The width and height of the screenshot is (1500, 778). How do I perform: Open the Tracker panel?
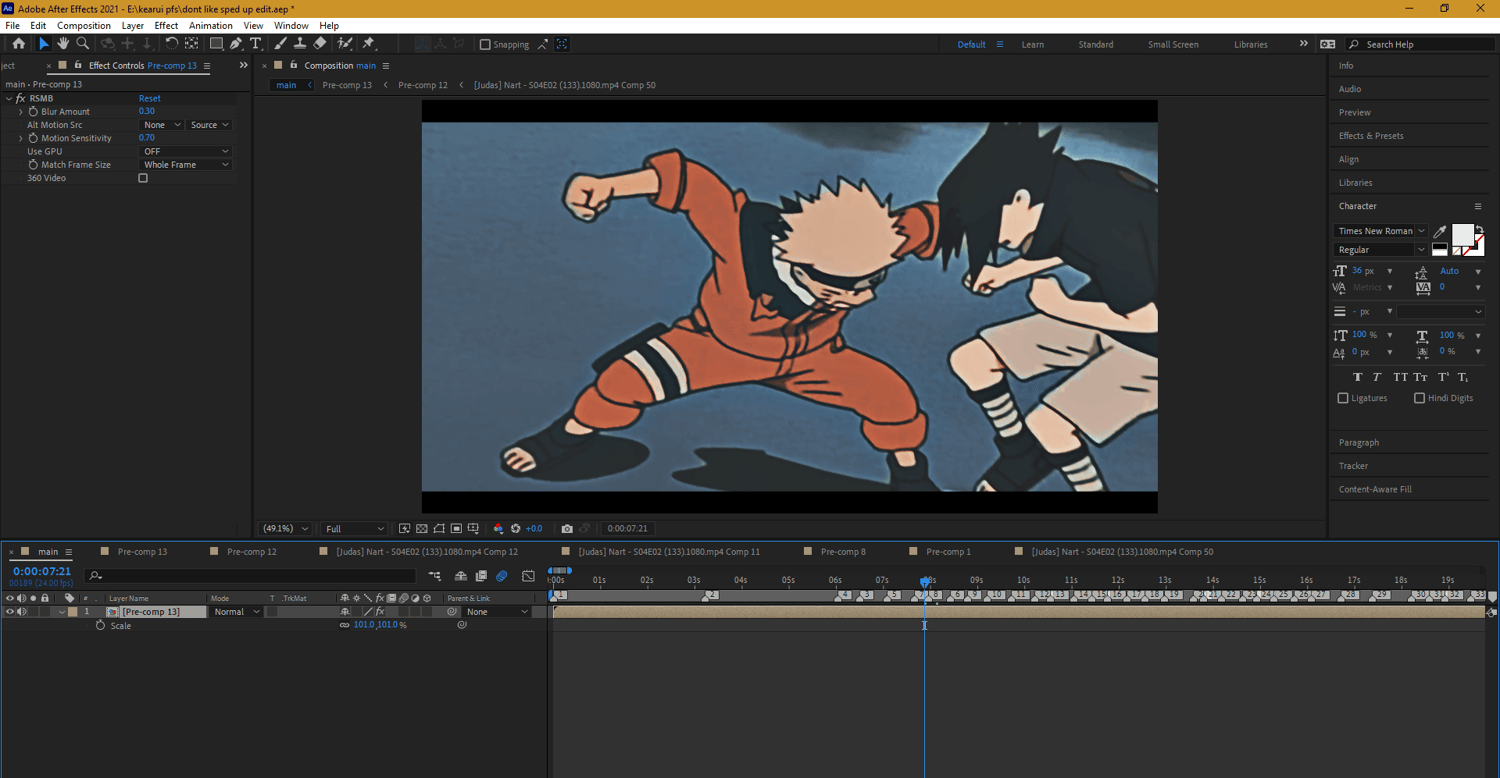(1353, 466)
